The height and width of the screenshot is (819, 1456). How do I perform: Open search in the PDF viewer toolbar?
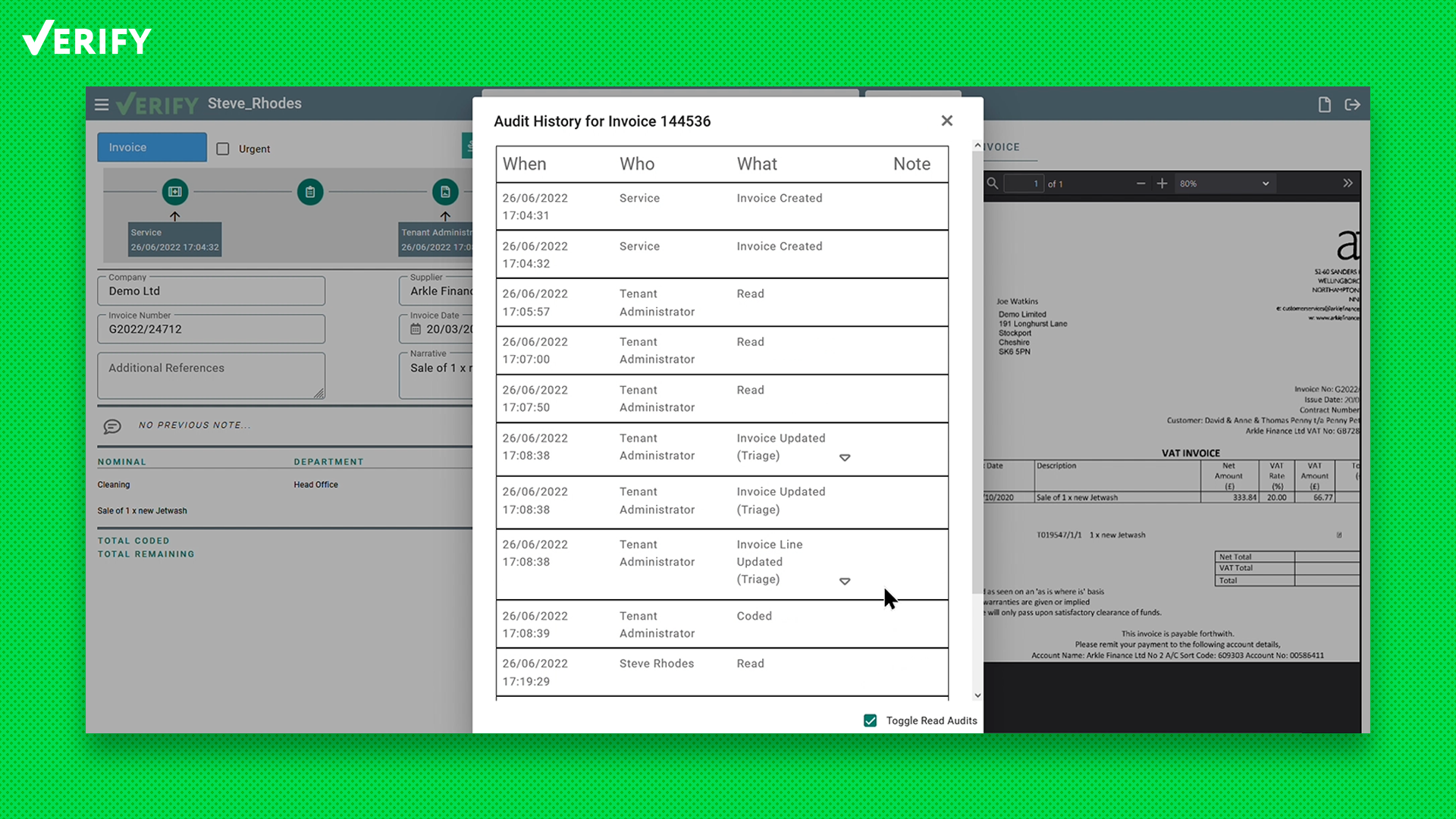[x=992, y=183]
